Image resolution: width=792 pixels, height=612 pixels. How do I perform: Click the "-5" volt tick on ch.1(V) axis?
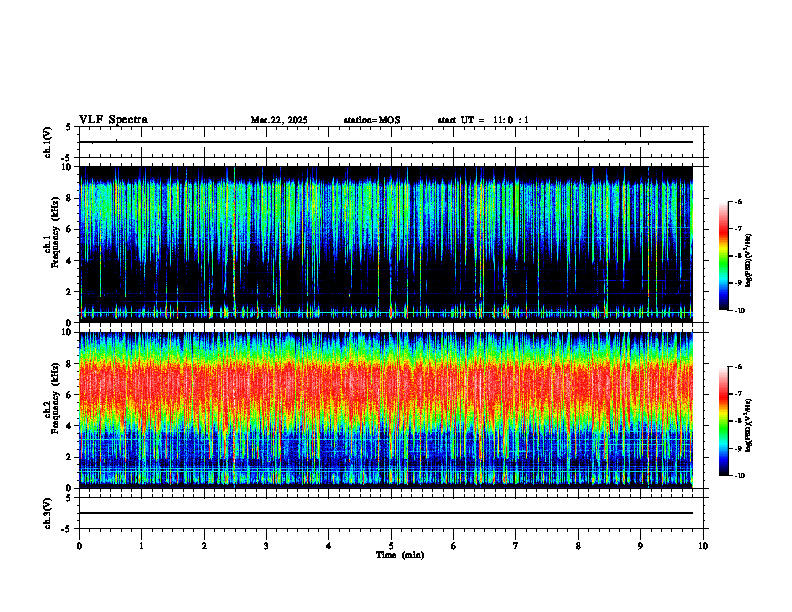(67, 158)
